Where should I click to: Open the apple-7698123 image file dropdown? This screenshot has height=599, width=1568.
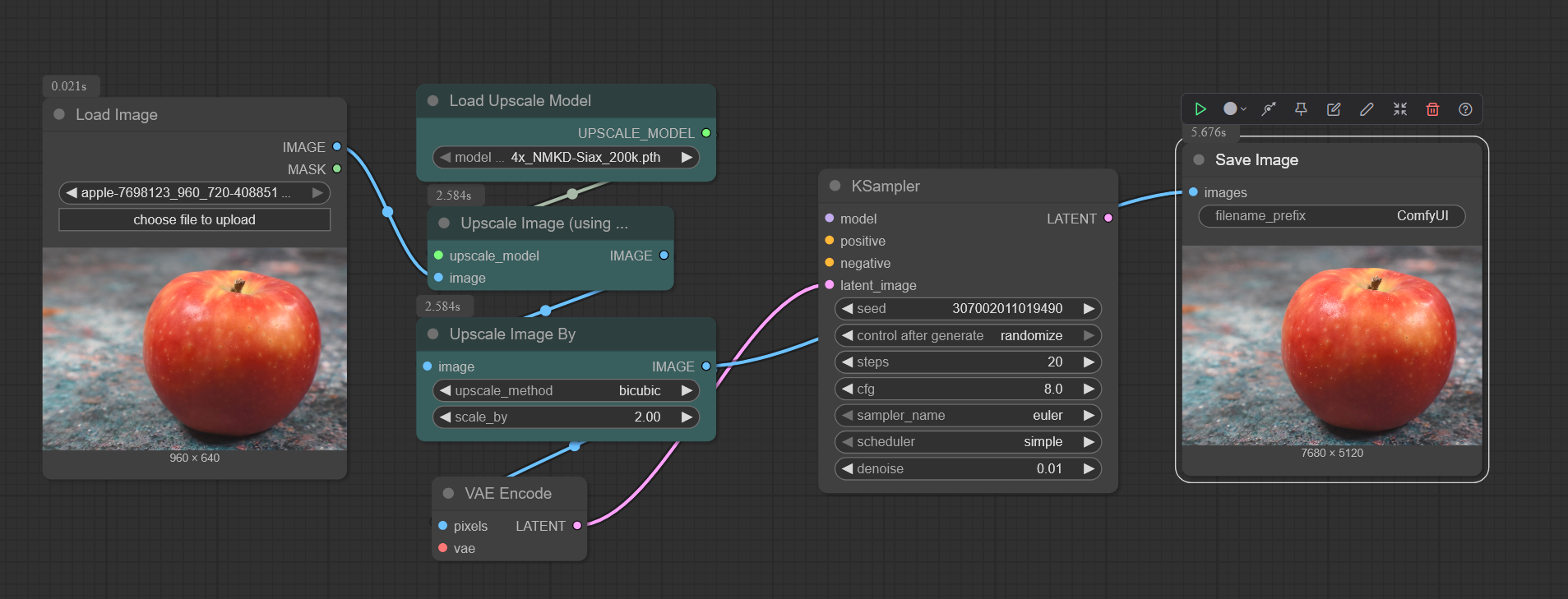[x=194, y=192]
